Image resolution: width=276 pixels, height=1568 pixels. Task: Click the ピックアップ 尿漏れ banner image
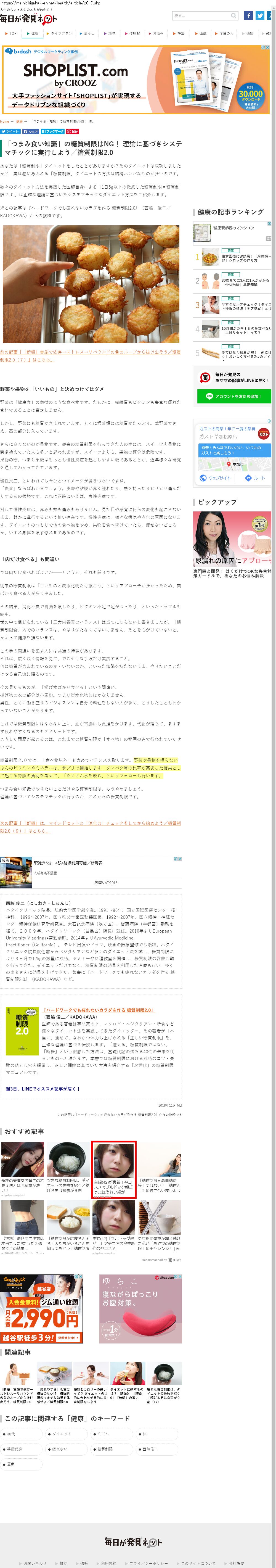pyautogui.click(x=232, y=539)
